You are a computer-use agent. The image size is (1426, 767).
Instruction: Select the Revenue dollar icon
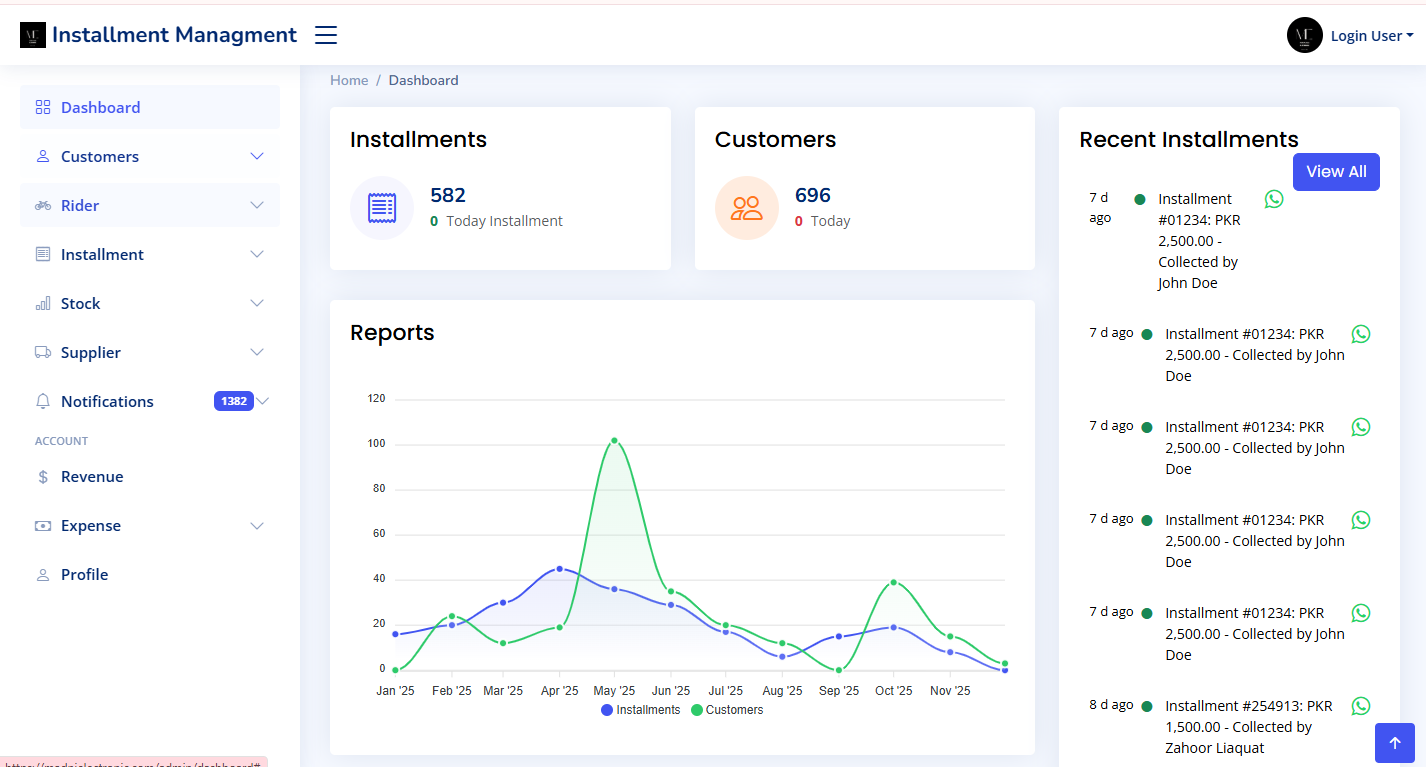tap(42, 477)
